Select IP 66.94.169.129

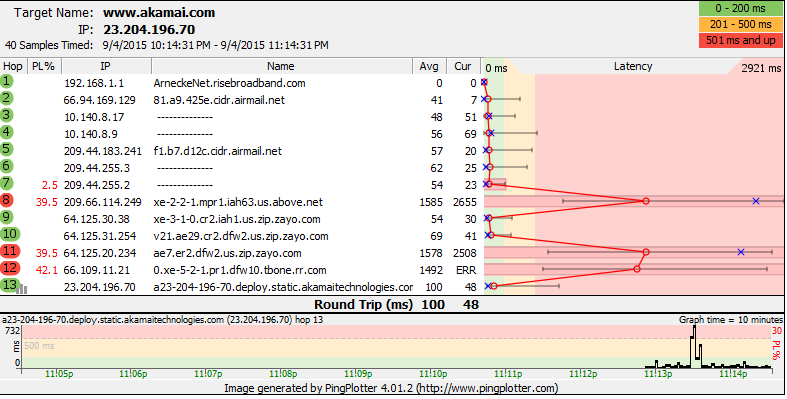point(99,100)
